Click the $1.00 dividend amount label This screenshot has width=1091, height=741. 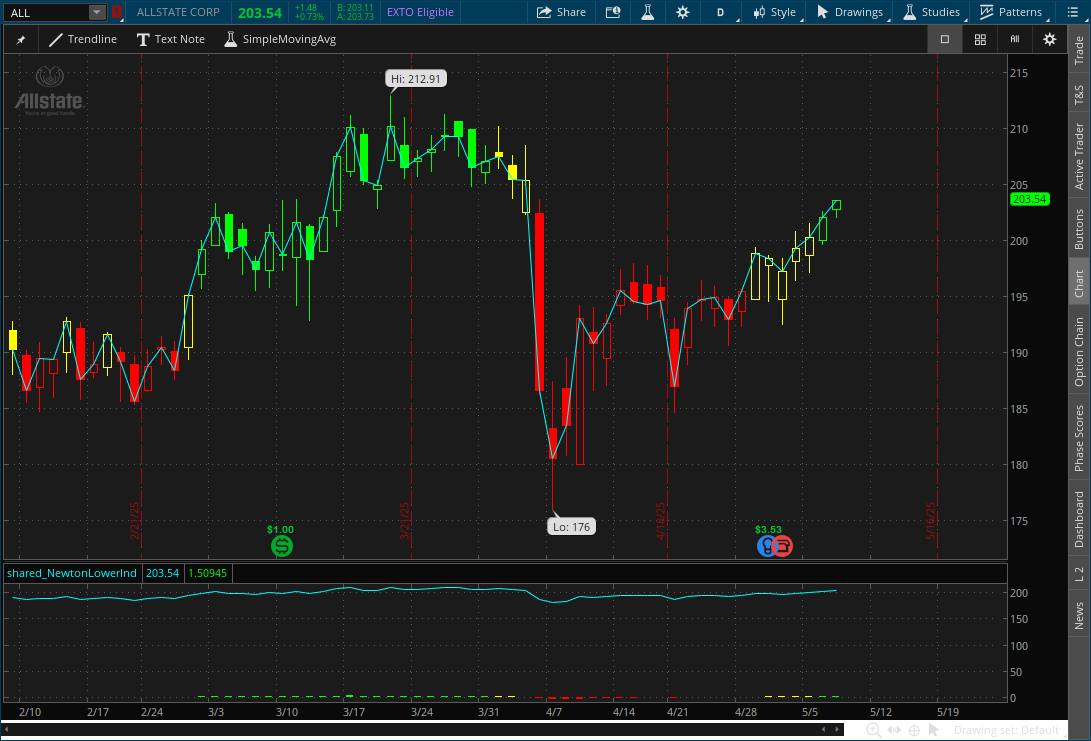[280, 529]
